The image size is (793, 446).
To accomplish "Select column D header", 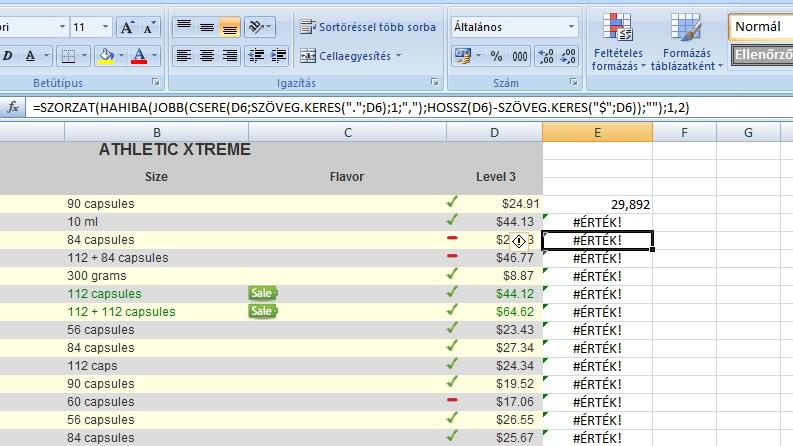I will tap(494, 132).
